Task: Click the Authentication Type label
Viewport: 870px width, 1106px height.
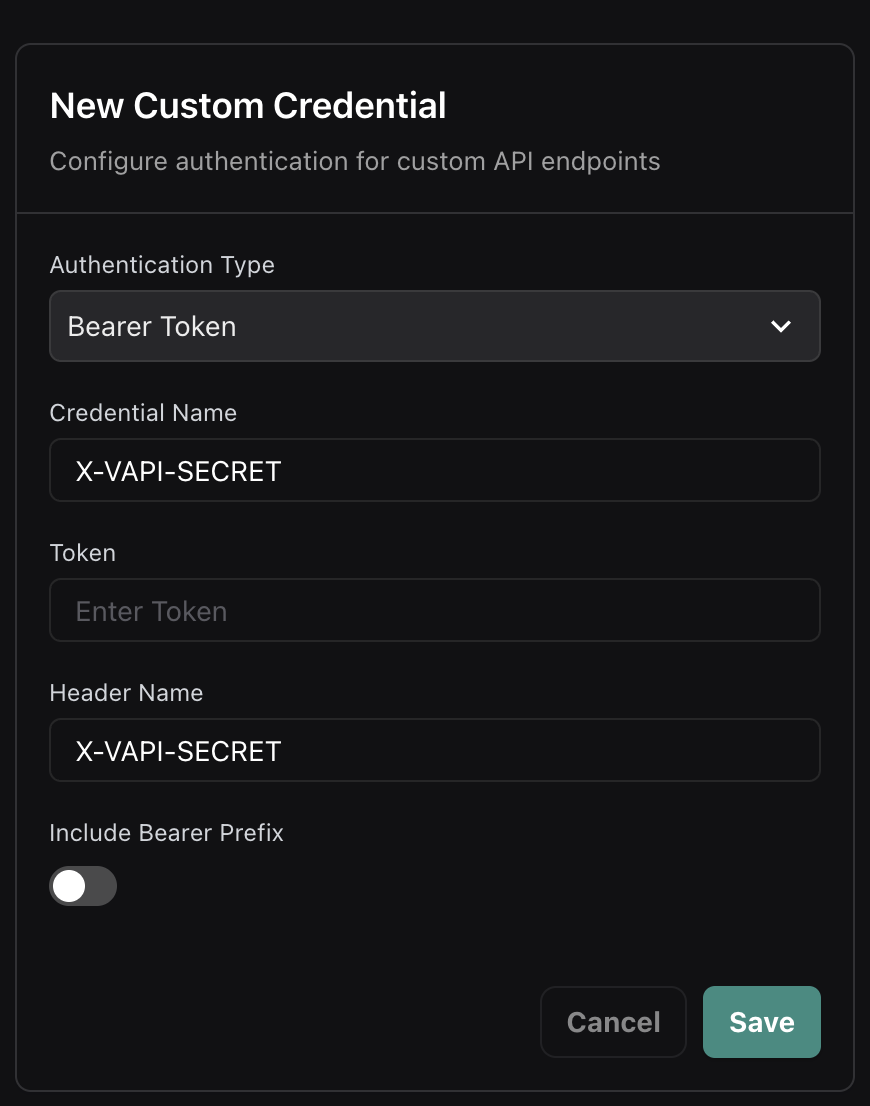Action: (x=162, y=265)
